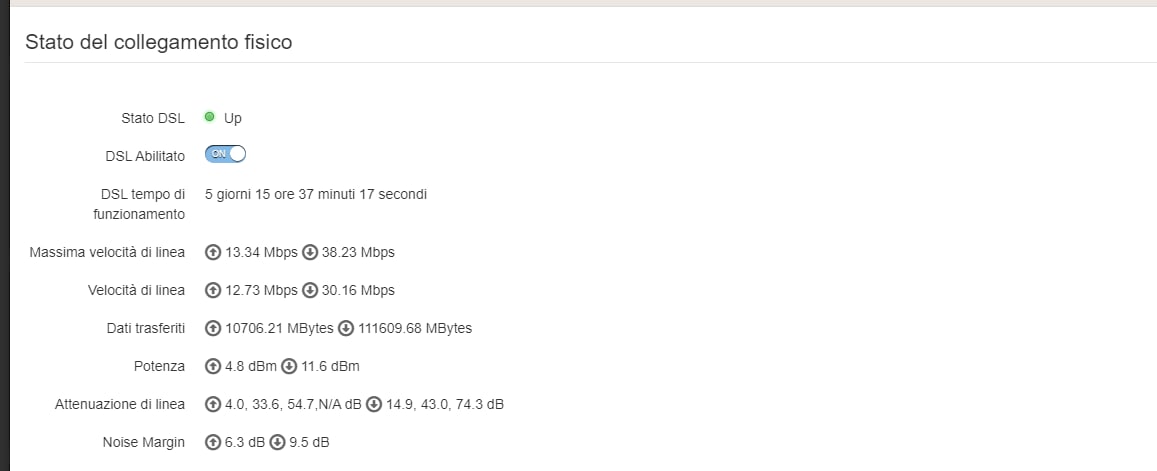The height and width of the screenshot is (471, 1157).
Task: Click download icon beside 9.5 dB
Action: pos(277,442)
